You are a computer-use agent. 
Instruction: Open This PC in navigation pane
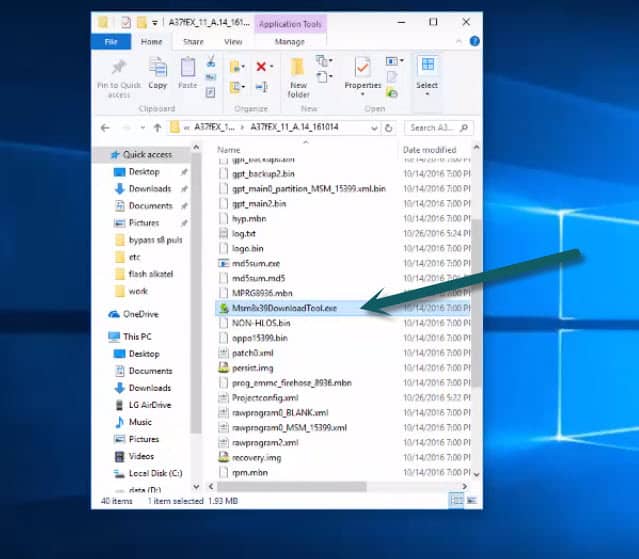click(x=137, y=337)
